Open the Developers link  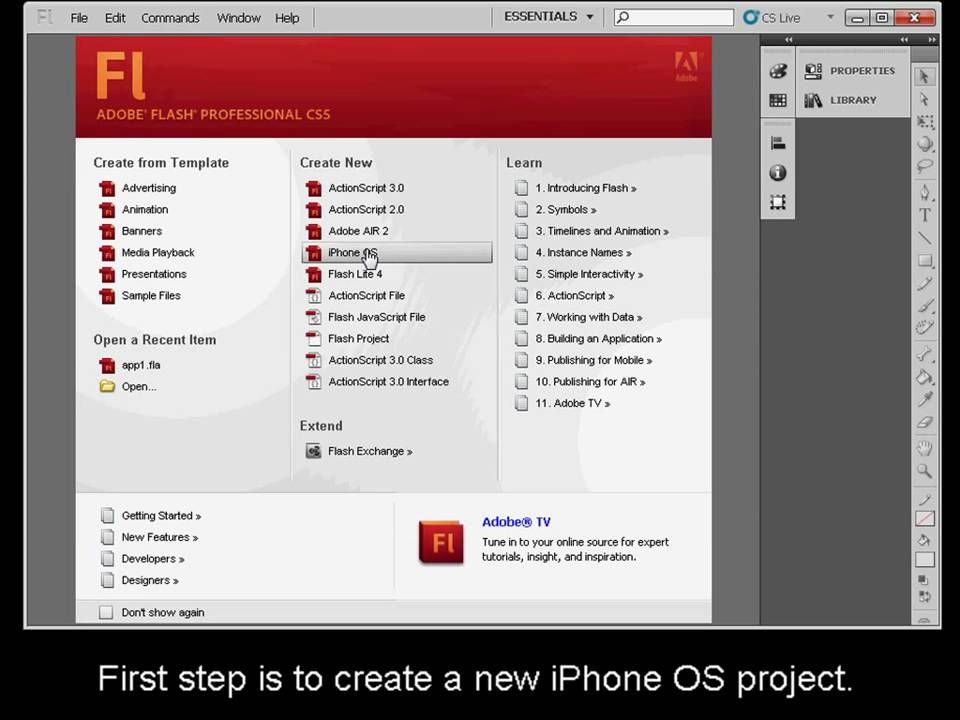(152, 558)
